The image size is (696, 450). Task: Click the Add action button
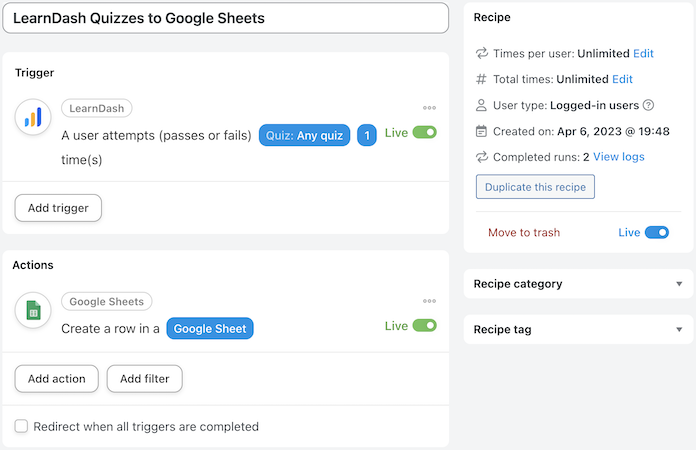[57, 379]
